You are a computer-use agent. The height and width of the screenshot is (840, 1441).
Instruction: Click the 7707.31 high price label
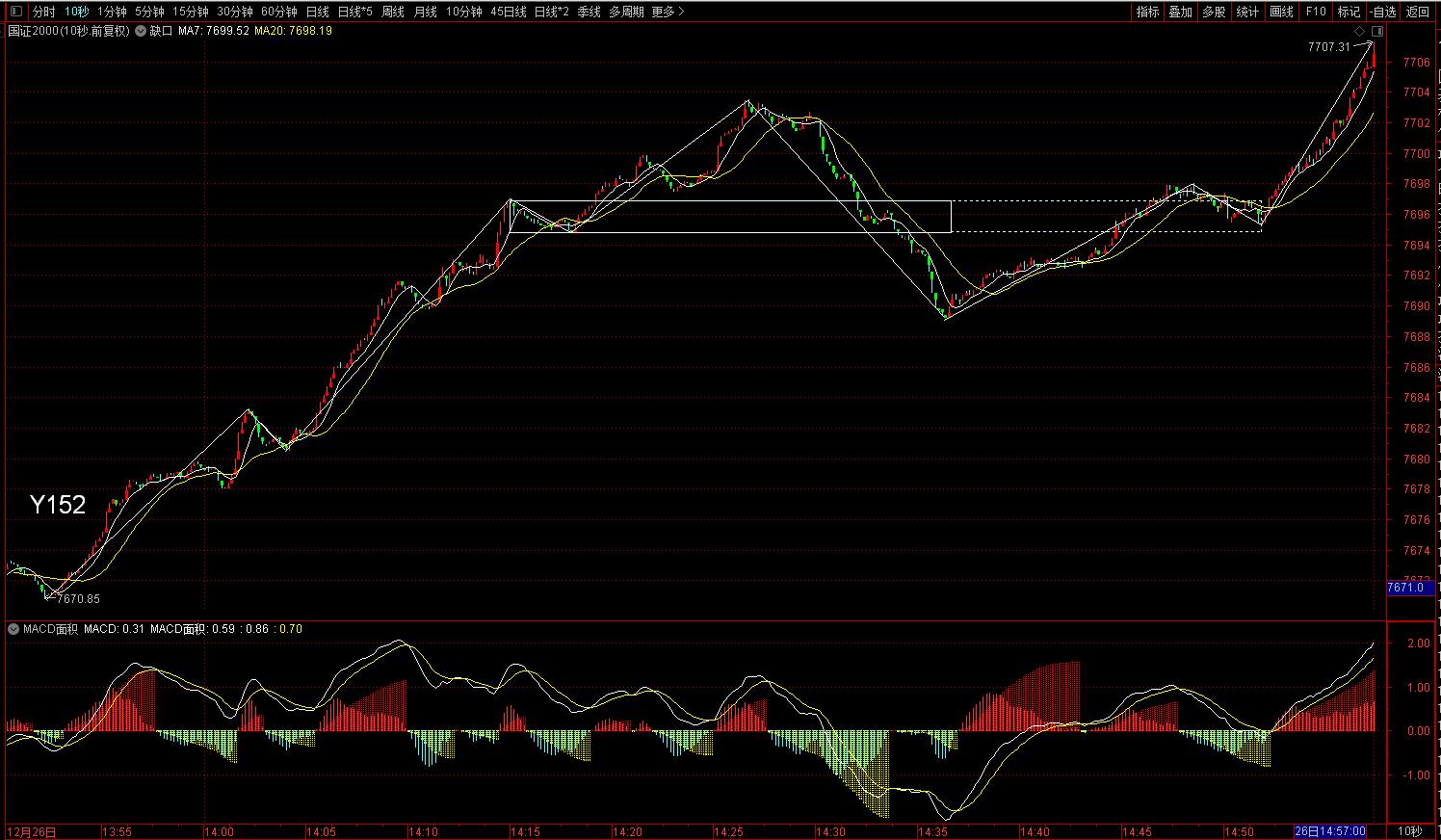[x=1329, y=47]
